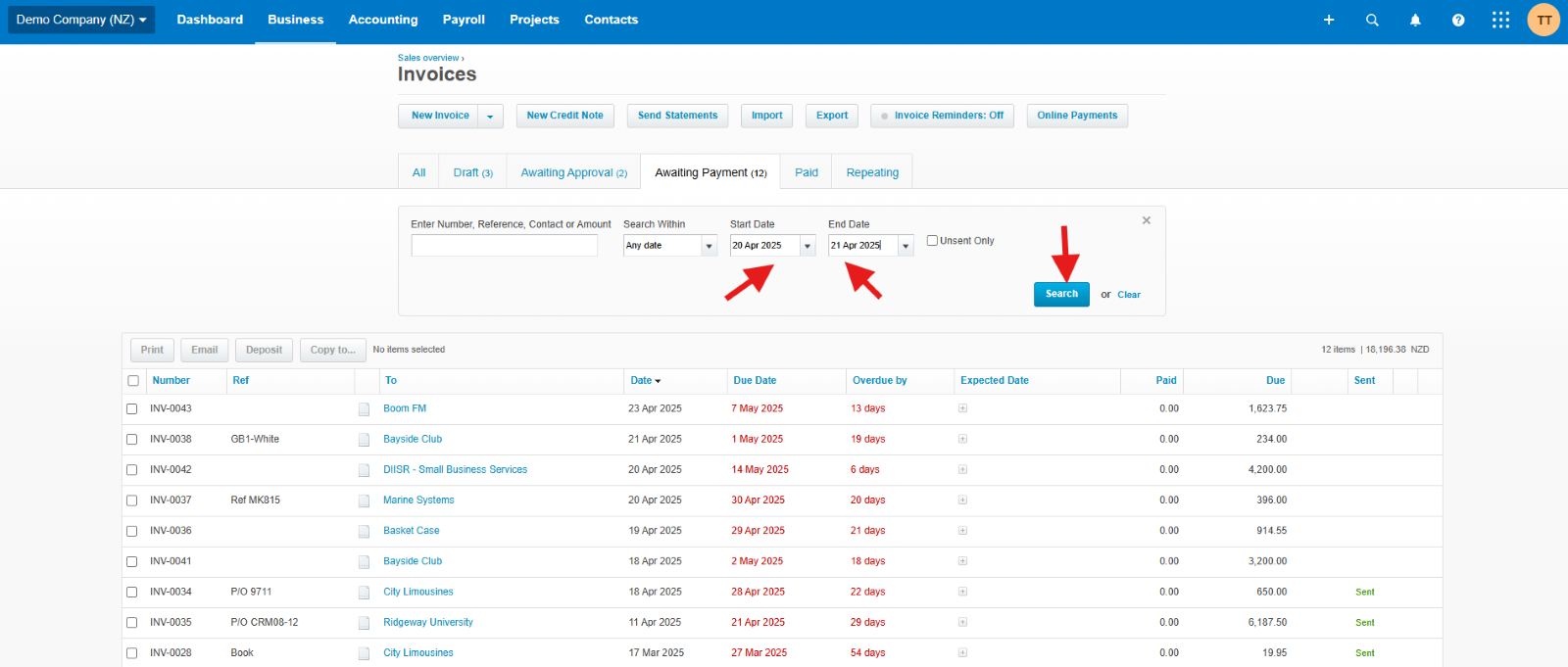This screenshot has width=1568, height=667.
Task: Click the Clear link beside Search
Action: coord(1129,295)
